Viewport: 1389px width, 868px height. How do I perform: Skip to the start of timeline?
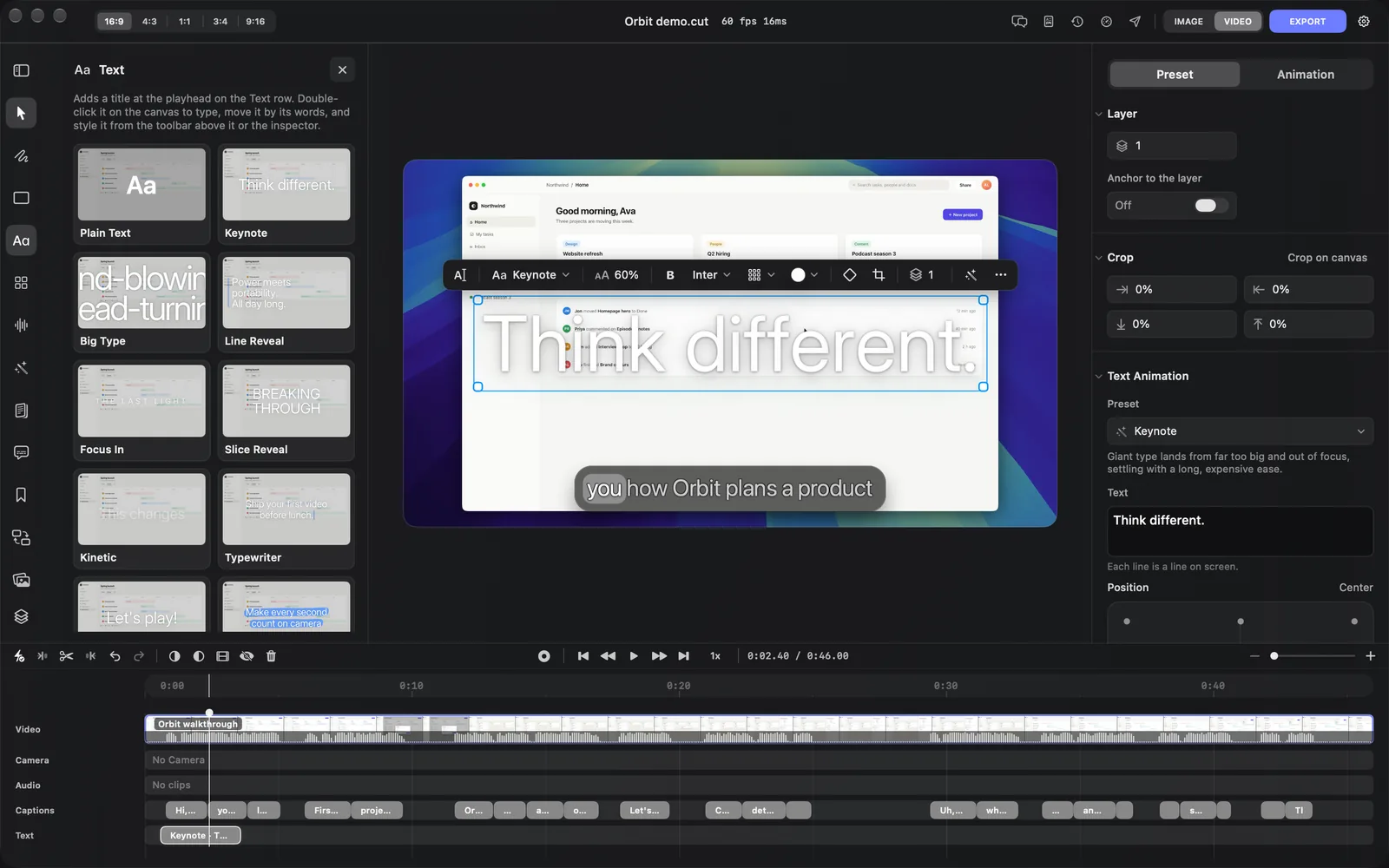pyautogui.click(x=583, y=656)
